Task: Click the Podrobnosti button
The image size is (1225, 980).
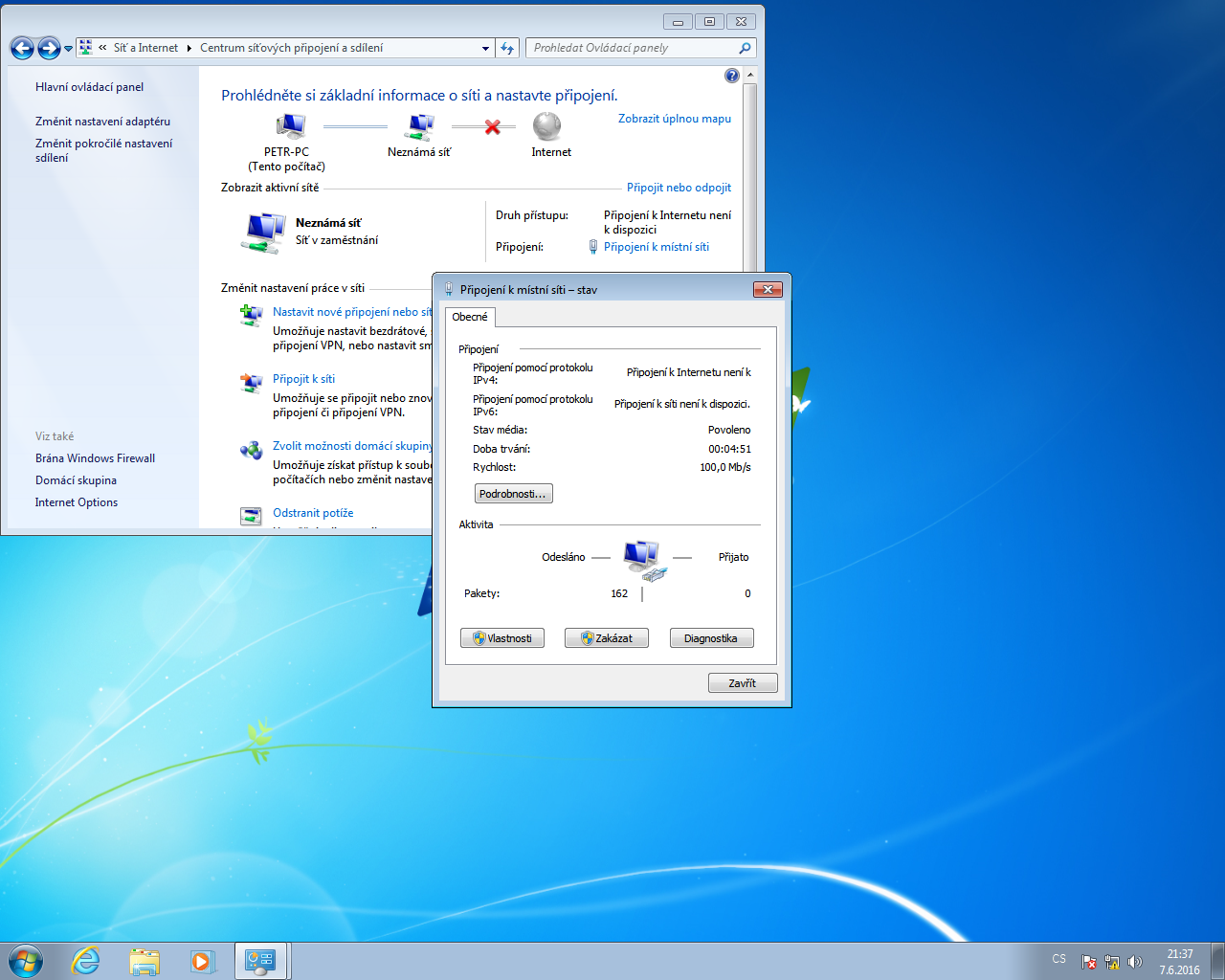Action: (x=513, y=494)
